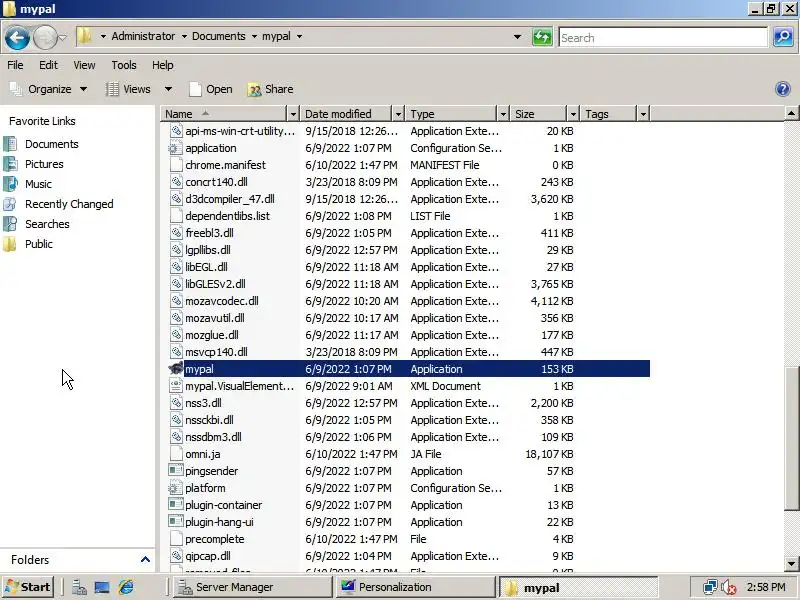
Task: Click the mypal.VisualElements XML document icon
Action: 176,386
